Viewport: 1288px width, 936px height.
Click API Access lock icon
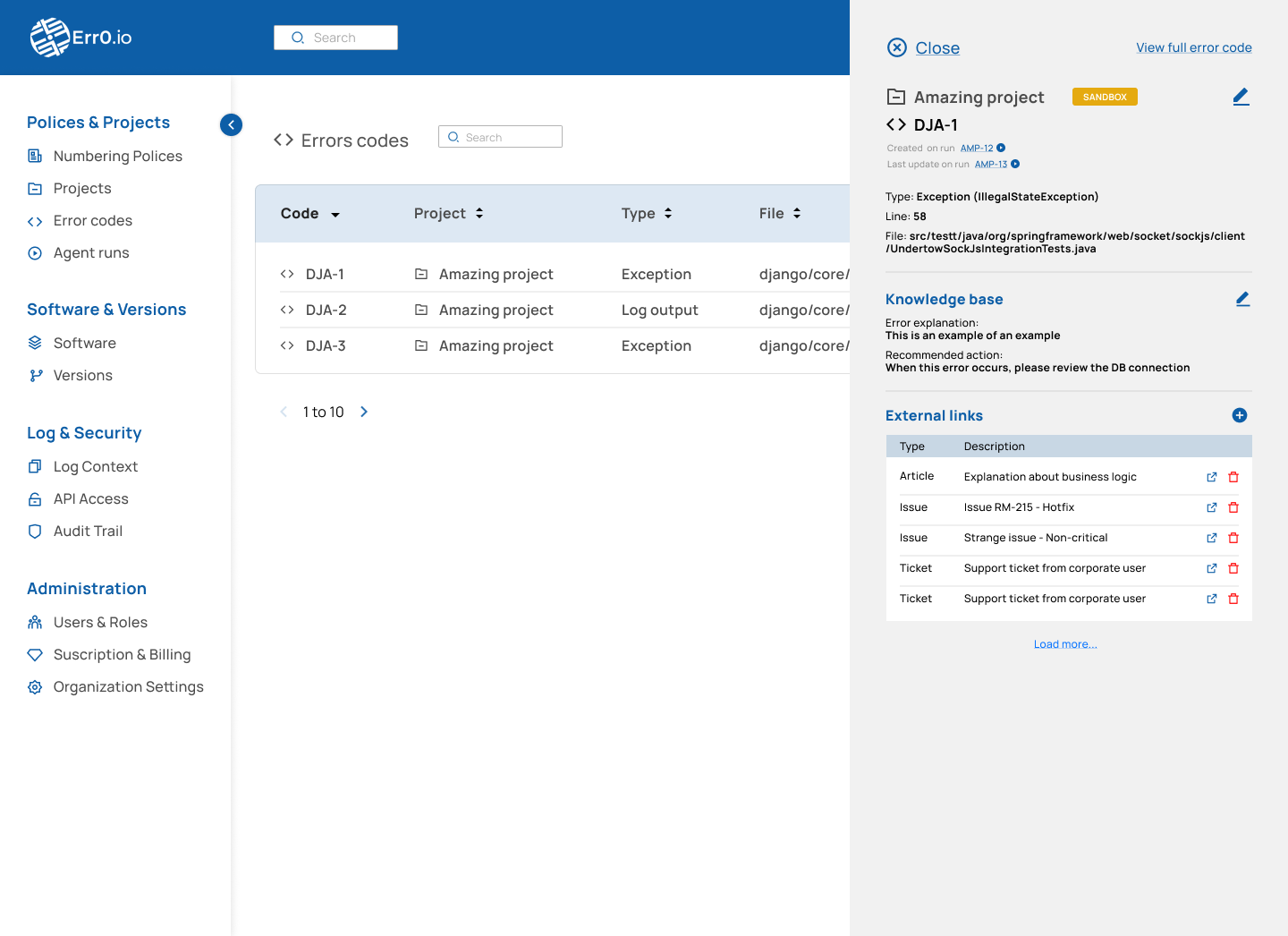(35, 499)
